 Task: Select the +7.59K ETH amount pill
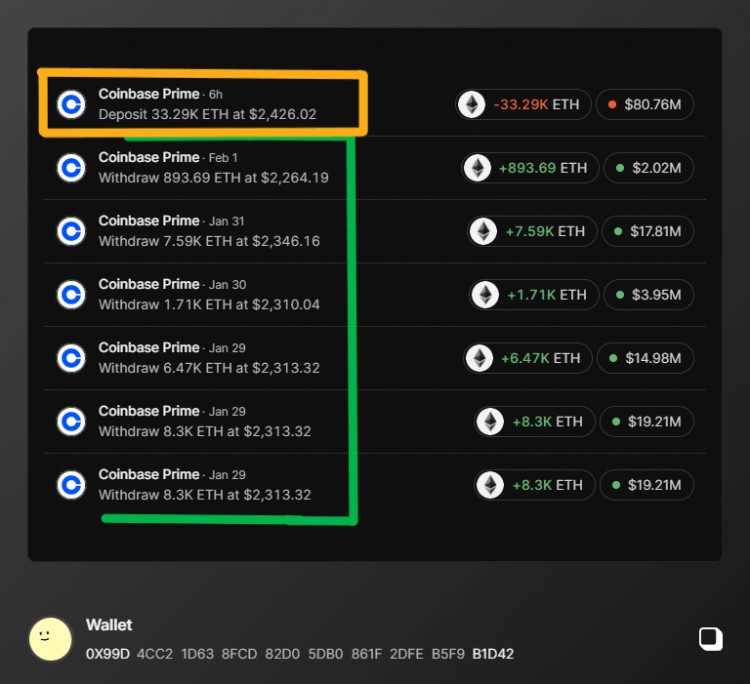pyautogui.click(x=532, y=231)
